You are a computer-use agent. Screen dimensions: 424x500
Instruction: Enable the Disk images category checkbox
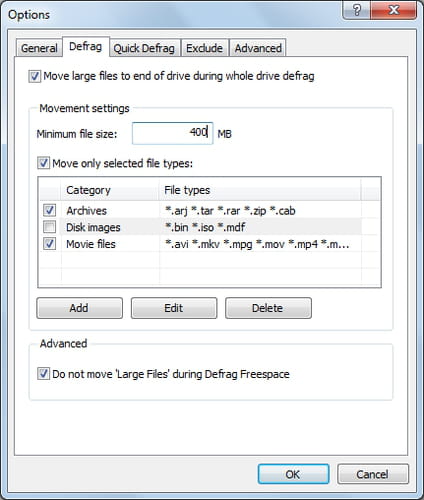tap(49, 227)
